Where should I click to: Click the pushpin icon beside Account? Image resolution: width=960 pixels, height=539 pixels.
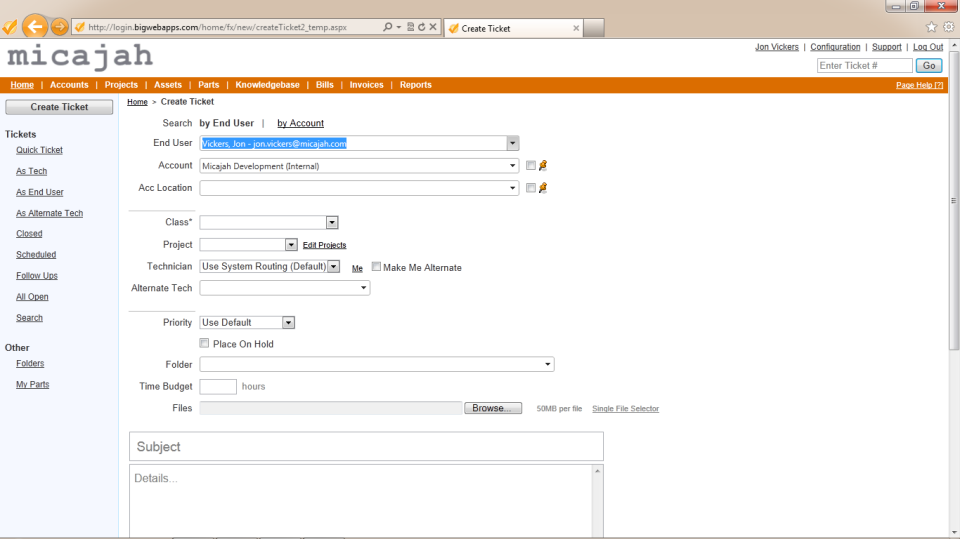[x=543, y=166]
